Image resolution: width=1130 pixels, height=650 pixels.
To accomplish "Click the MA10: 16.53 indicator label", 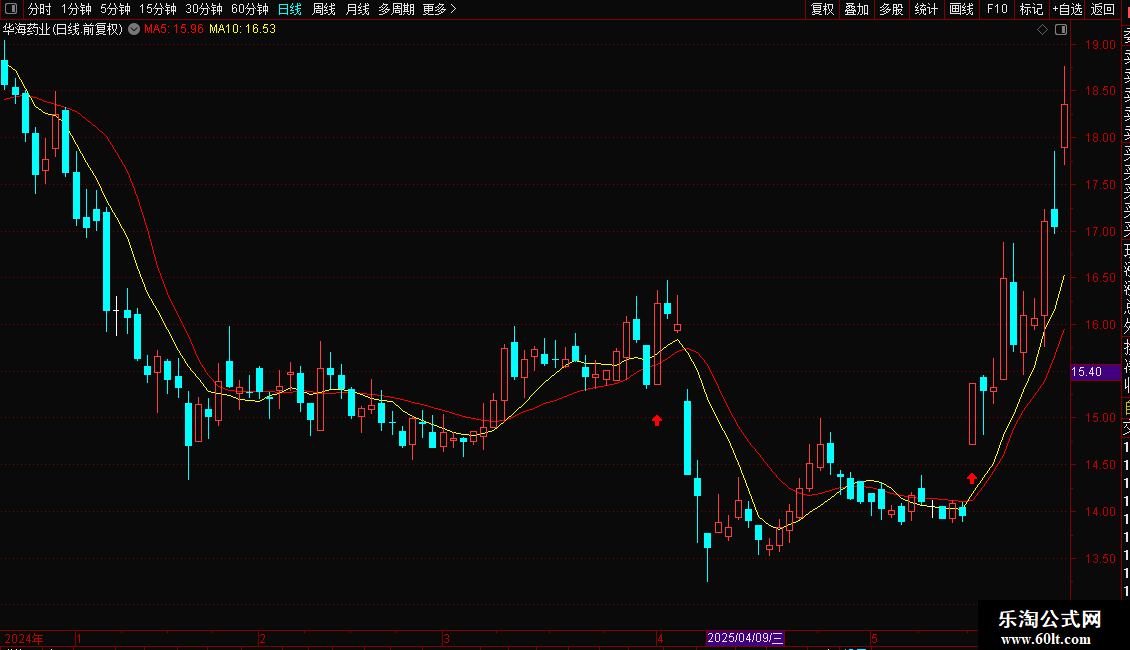I will [x=242, y=29].
